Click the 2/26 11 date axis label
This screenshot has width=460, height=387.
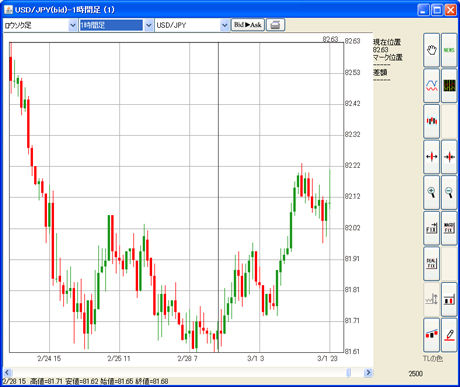click(119, 359)
